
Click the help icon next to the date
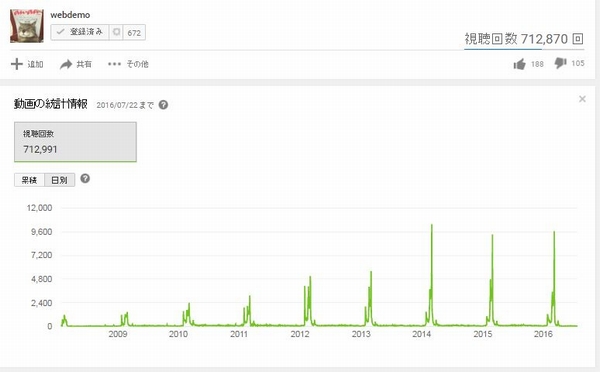tap(163, 104)
